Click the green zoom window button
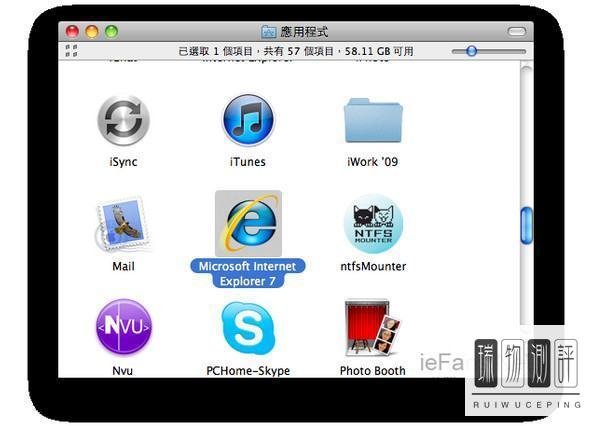This screenshot has height=426, width=595. tap(112, 31)
